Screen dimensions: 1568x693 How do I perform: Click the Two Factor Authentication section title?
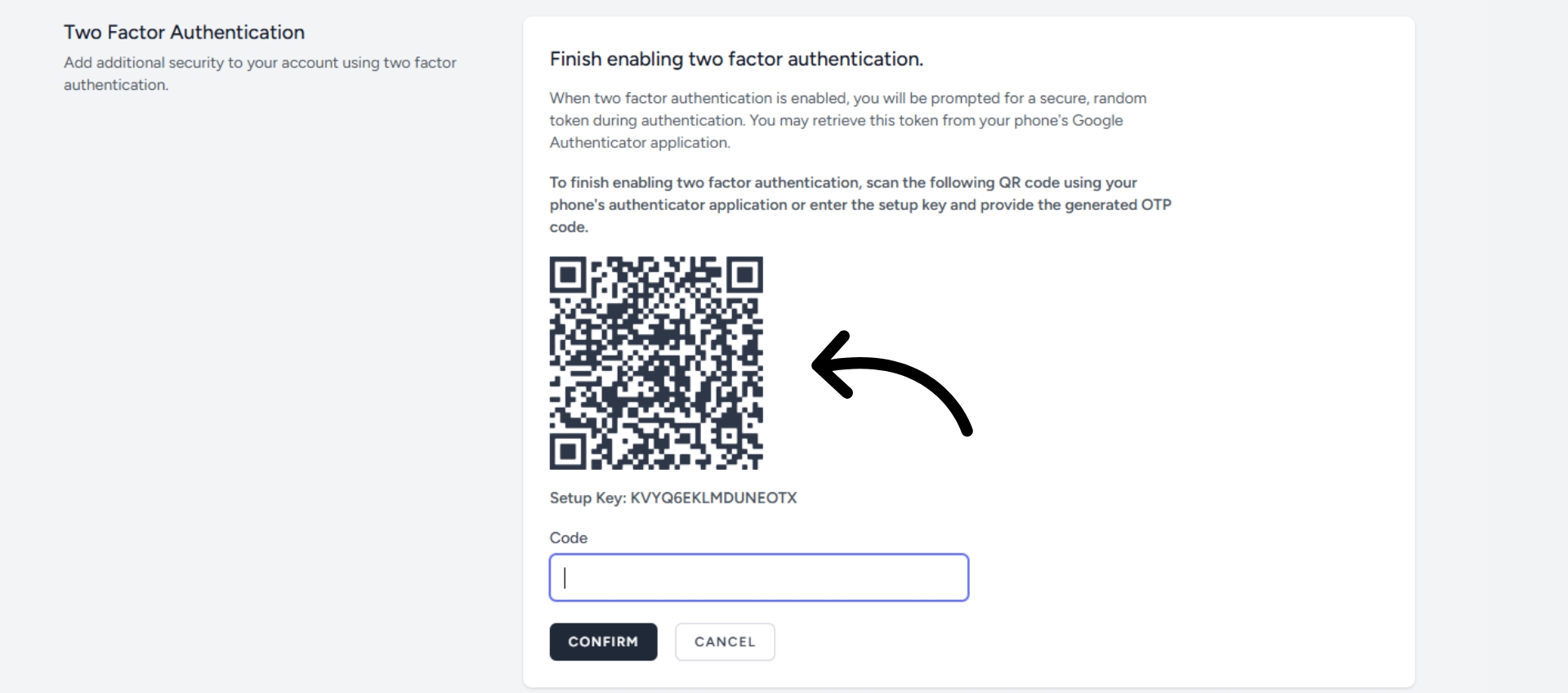click(x=182, y=32)
